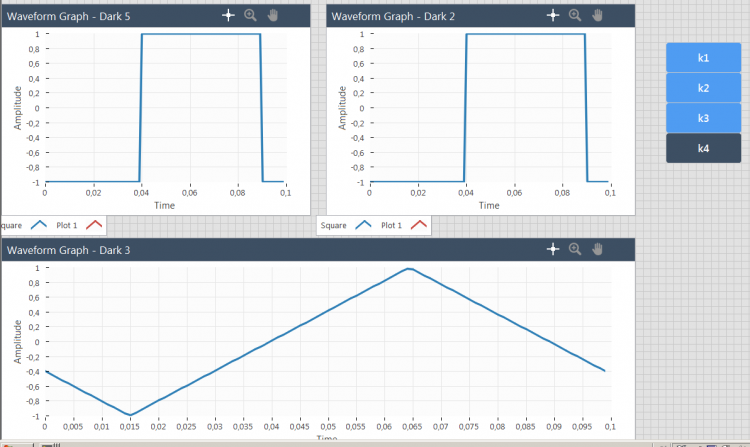
Task: Click the 0,095 x-axis value in Dark 3
Action: (582, 426)
